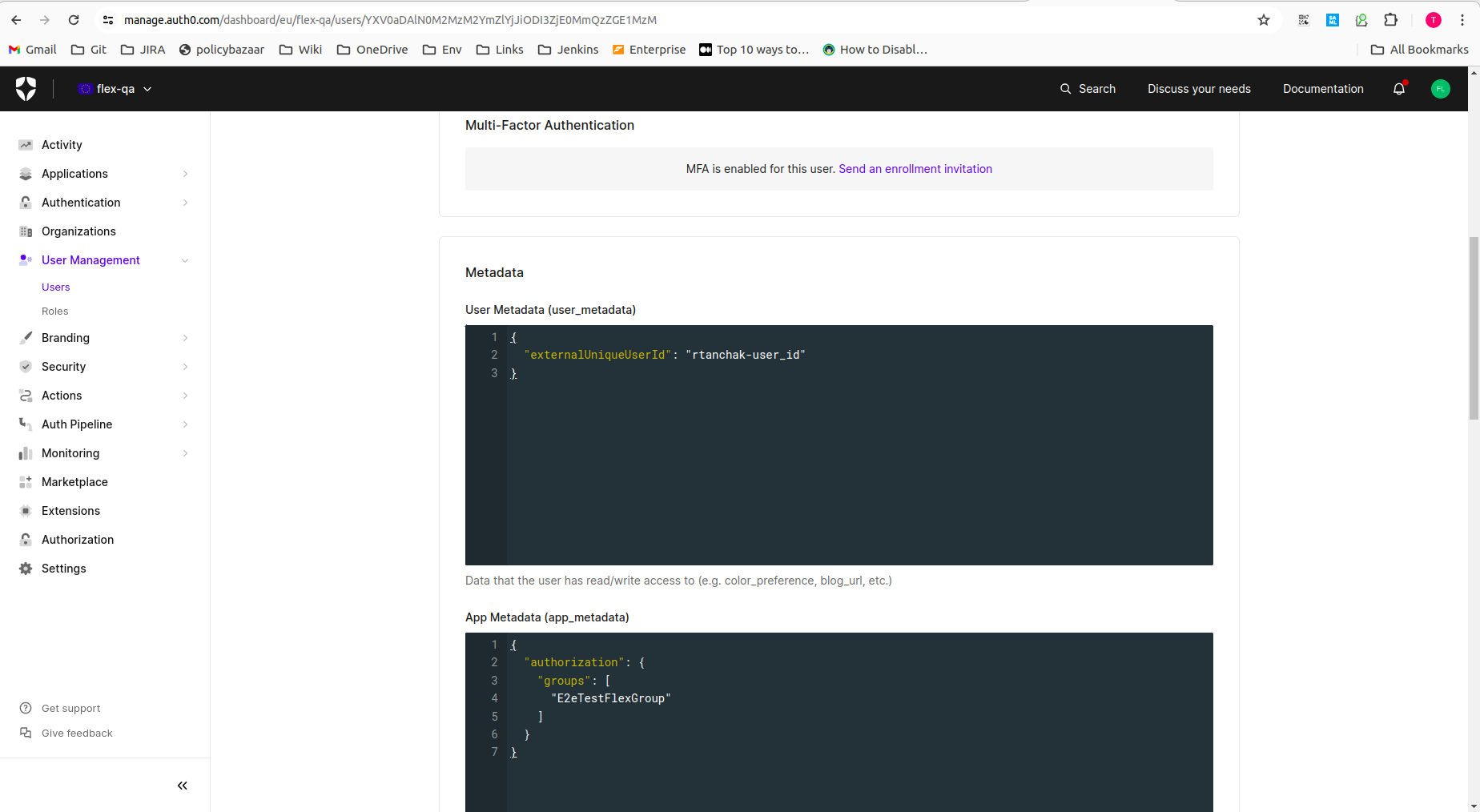
Task: Expand the Applications section
Action: tap(185, 173)
